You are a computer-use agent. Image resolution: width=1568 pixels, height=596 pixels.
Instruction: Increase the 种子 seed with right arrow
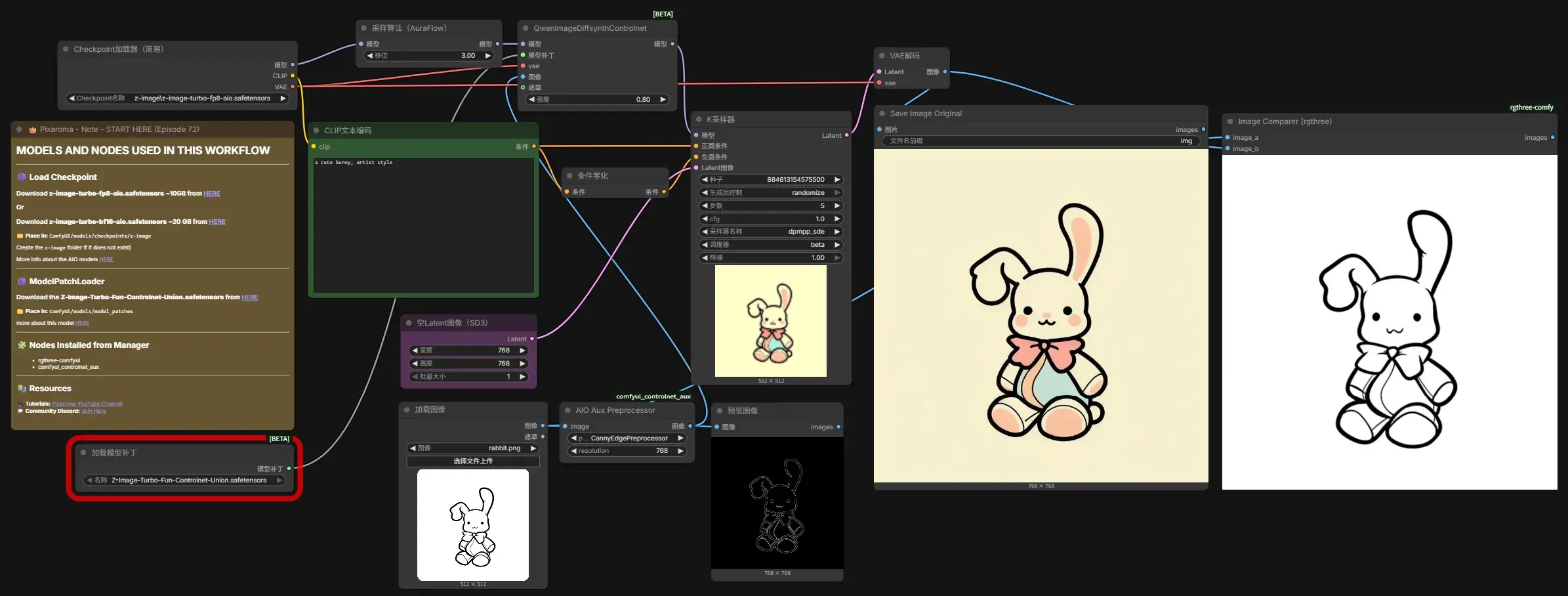pos(837,180)
